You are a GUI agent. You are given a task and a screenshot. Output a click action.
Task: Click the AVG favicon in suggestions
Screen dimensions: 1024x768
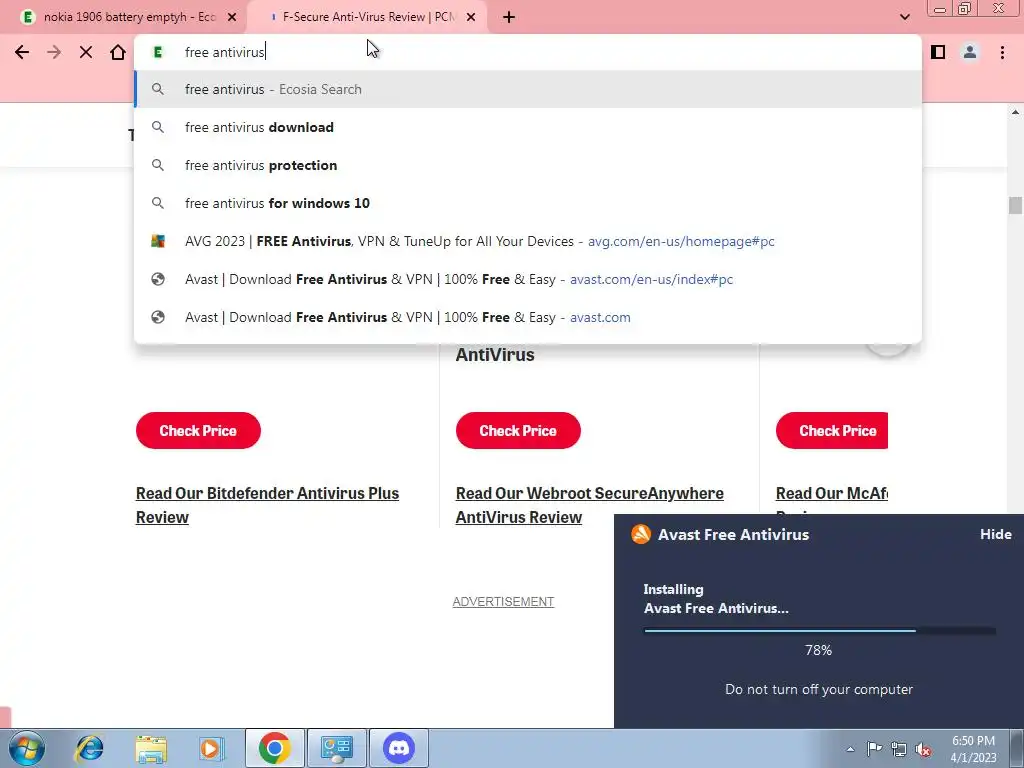(157, 241)
